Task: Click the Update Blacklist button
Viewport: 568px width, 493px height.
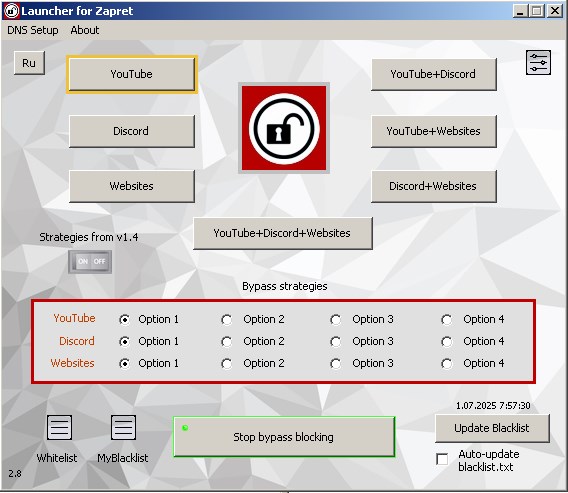Action: click(x=492, y=429)
